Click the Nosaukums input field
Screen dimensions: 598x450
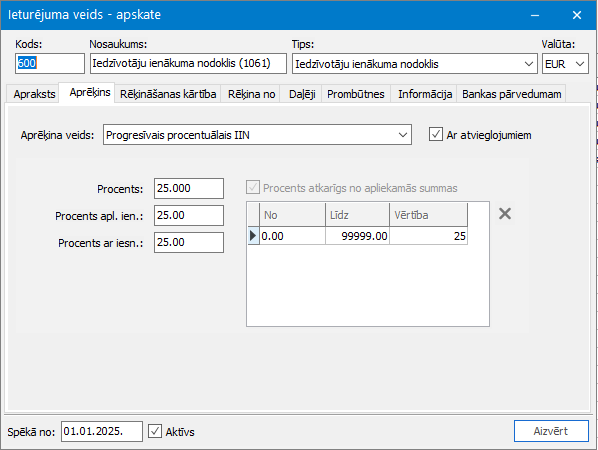[188, 63]
